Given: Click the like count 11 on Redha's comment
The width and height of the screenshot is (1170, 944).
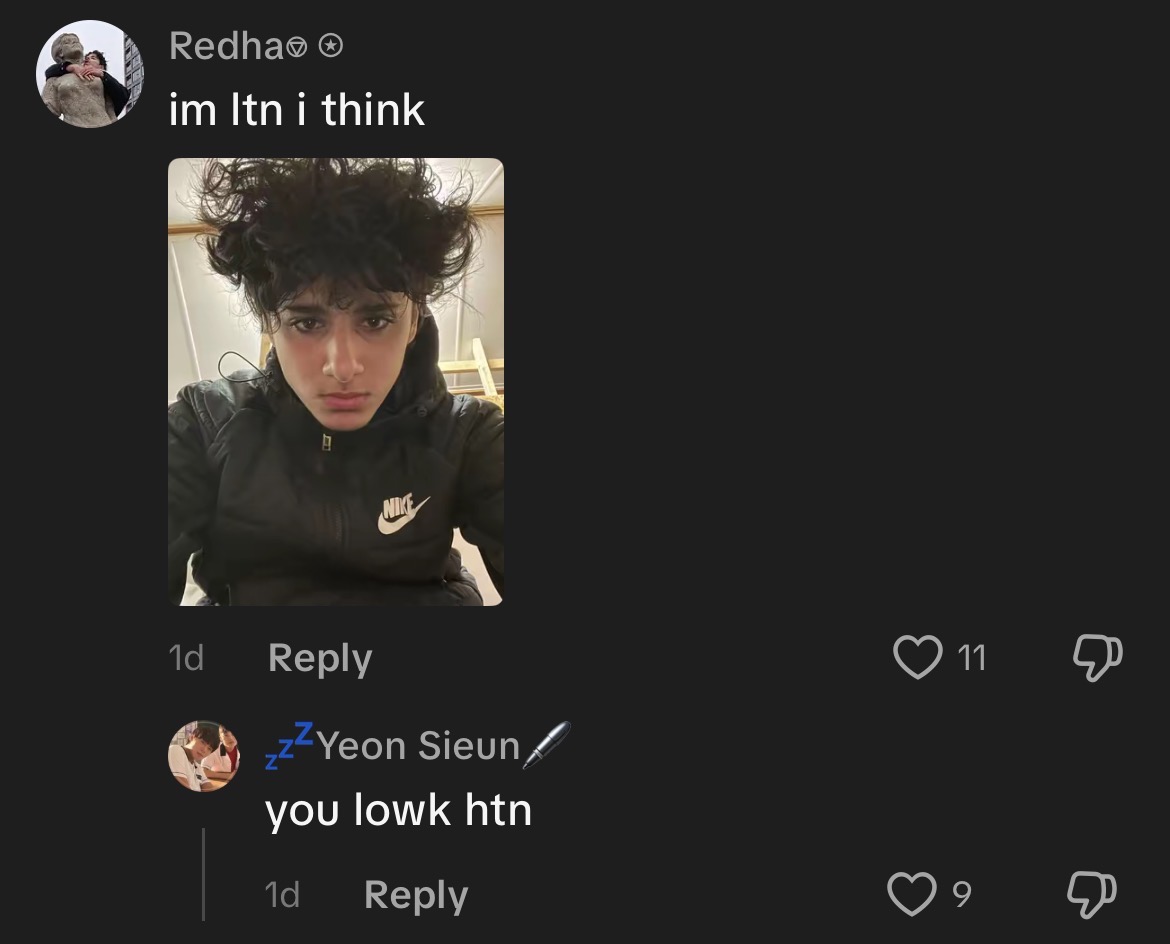Looking at the screenshot, I should [x=972, y=658].
